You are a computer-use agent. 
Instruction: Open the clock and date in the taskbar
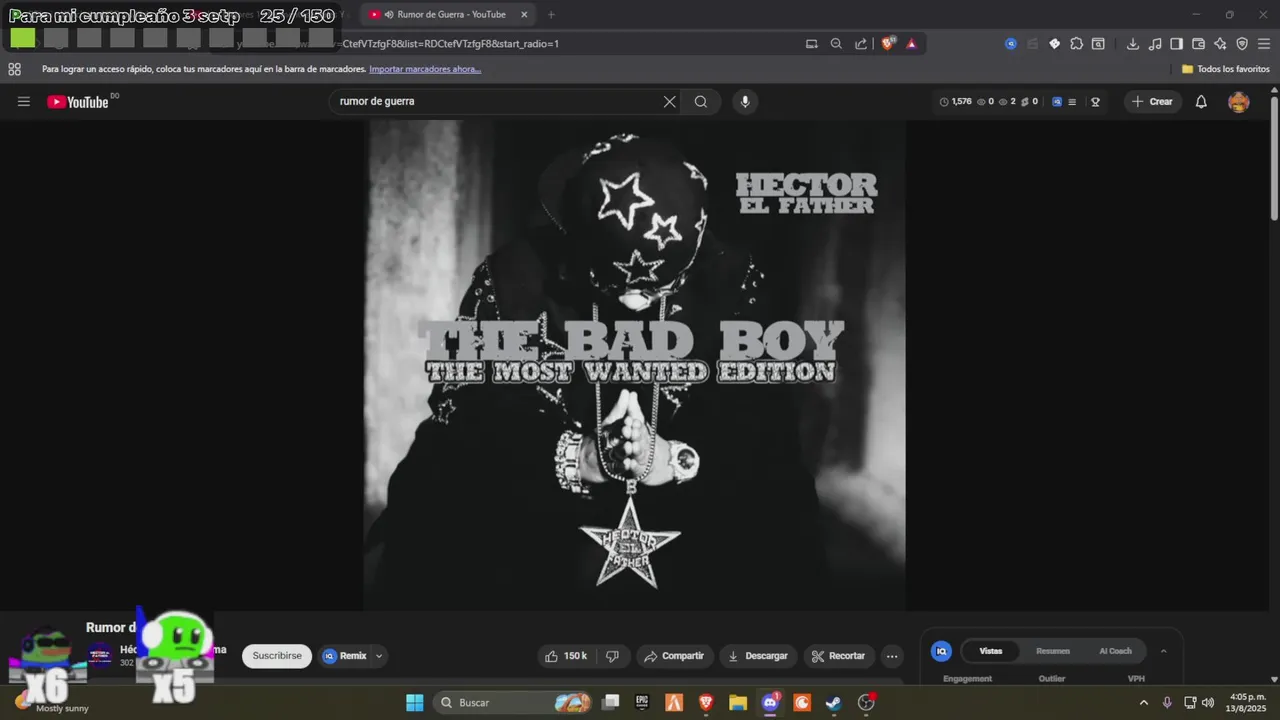pos(1247,703)
